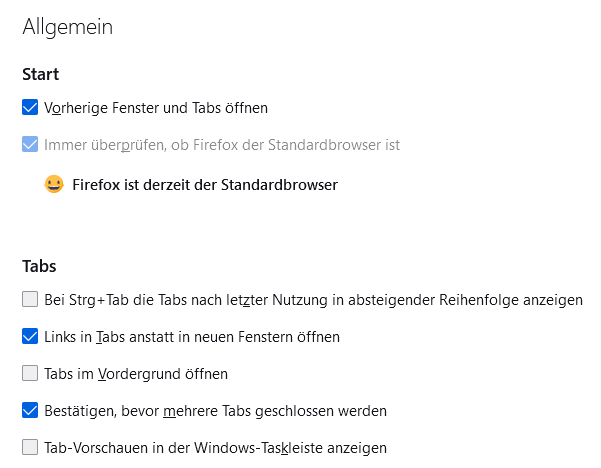Screen dimensions: 601x468
Task: Click the label 'Links in Tabs anstatt in neuen Fenstern öffnen'
Action: [192, 337]
